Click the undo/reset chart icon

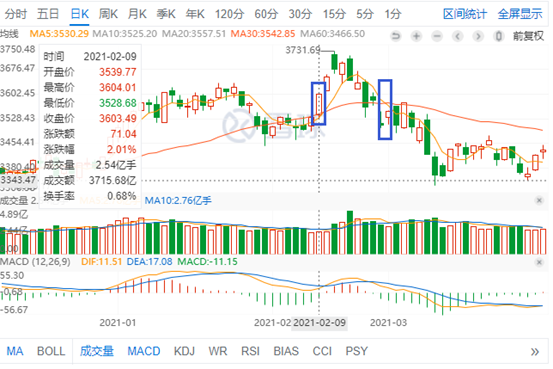tap(396, 36)
